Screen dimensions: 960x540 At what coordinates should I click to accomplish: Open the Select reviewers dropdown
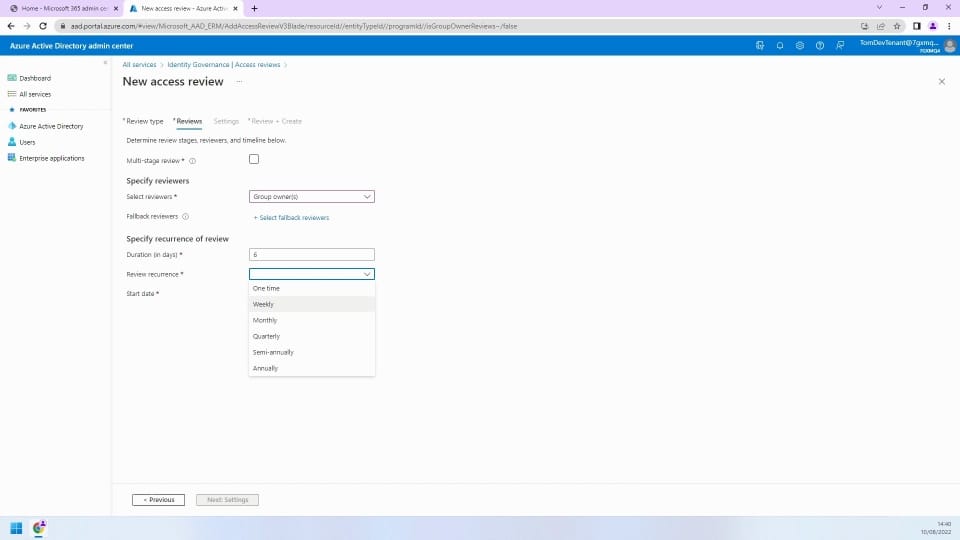click(x=312, y=197)
